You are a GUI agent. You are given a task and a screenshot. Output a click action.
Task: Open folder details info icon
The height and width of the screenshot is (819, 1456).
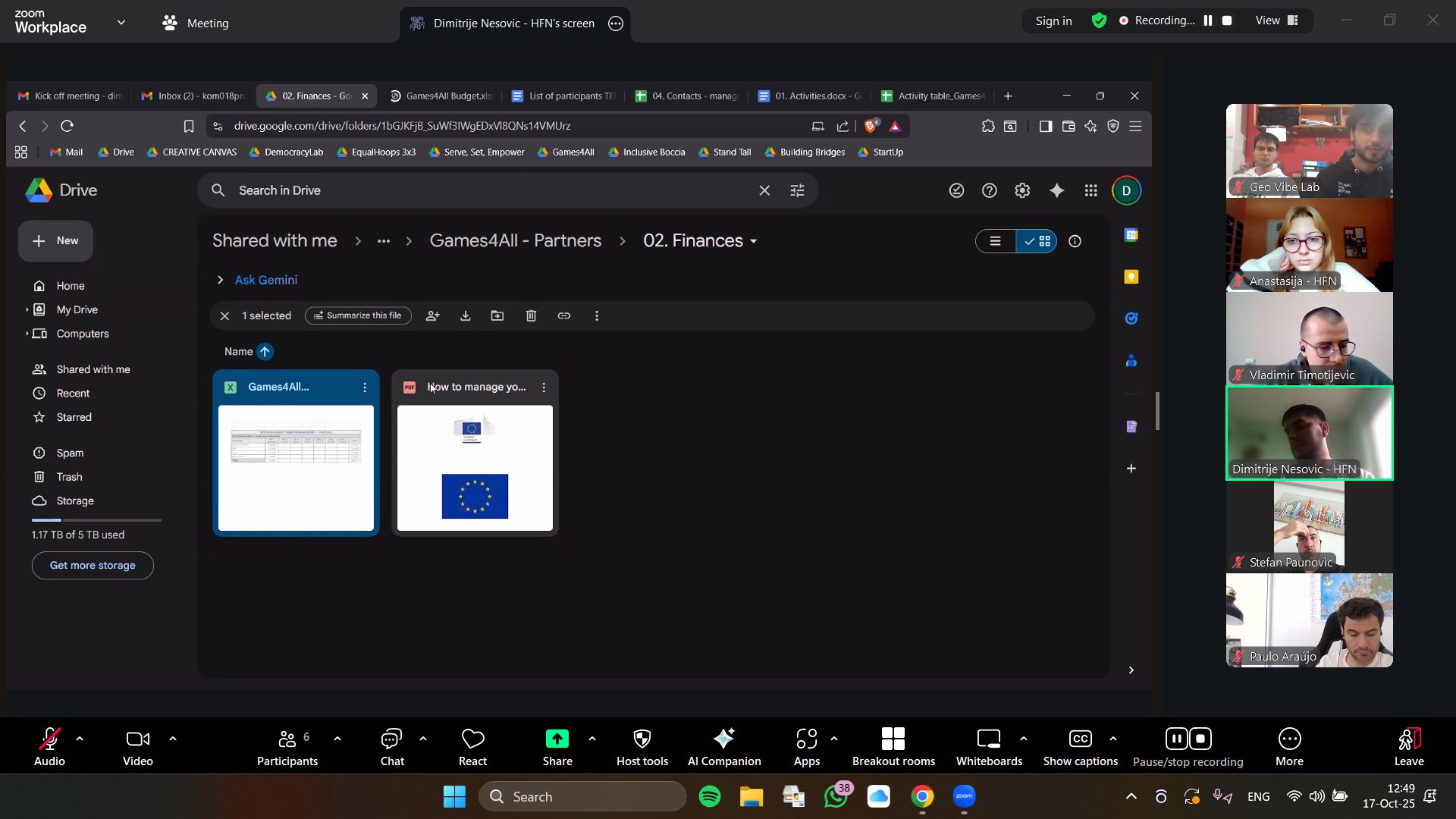1075,241
